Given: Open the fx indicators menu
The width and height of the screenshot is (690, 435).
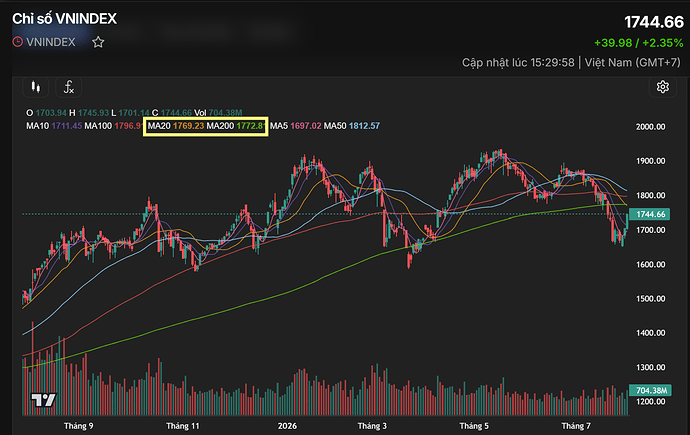Looking at the screenshot, I should pos(69,87).
